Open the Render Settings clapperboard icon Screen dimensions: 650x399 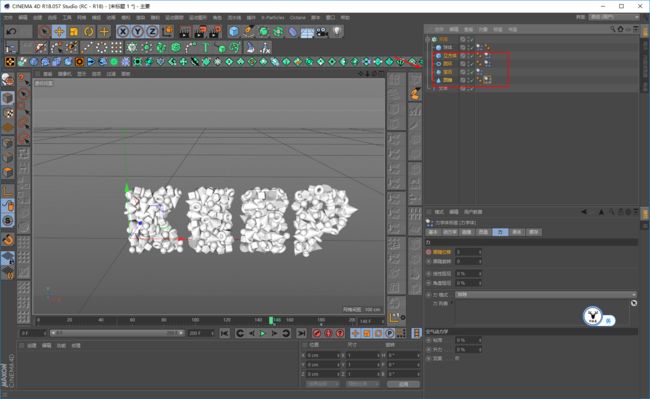tap(215, 31)
